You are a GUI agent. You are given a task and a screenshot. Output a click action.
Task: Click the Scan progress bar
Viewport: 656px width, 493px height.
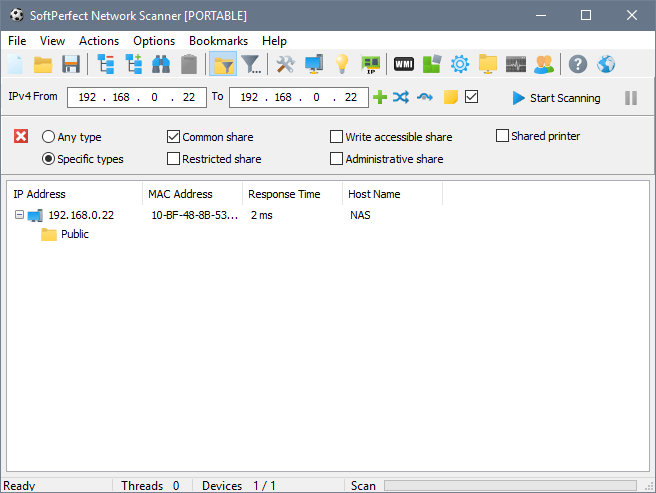[x=510, y=485]
